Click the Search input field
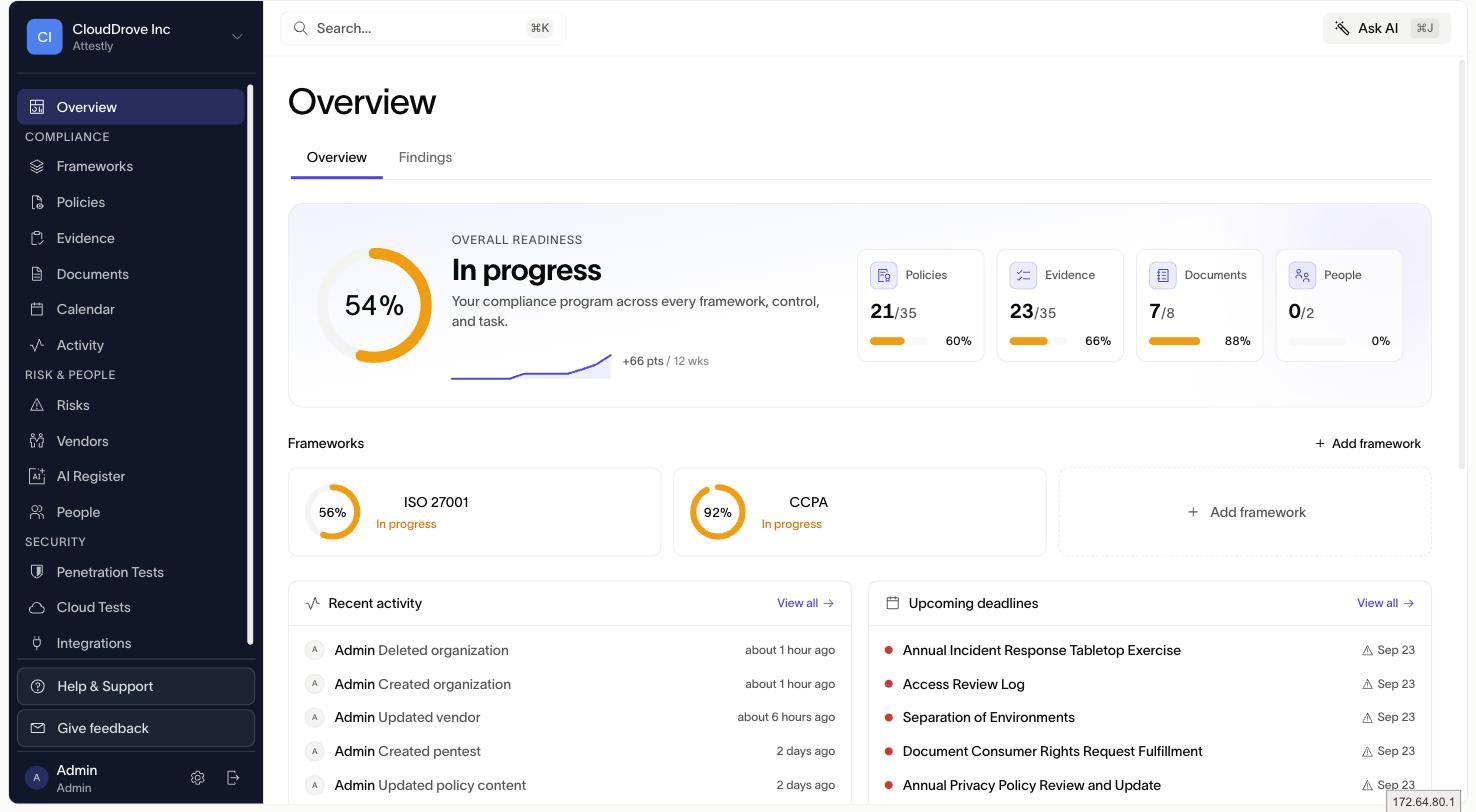Image resolution: width=1476 pixels, height=812 pixels. click(x=423, y=28)
